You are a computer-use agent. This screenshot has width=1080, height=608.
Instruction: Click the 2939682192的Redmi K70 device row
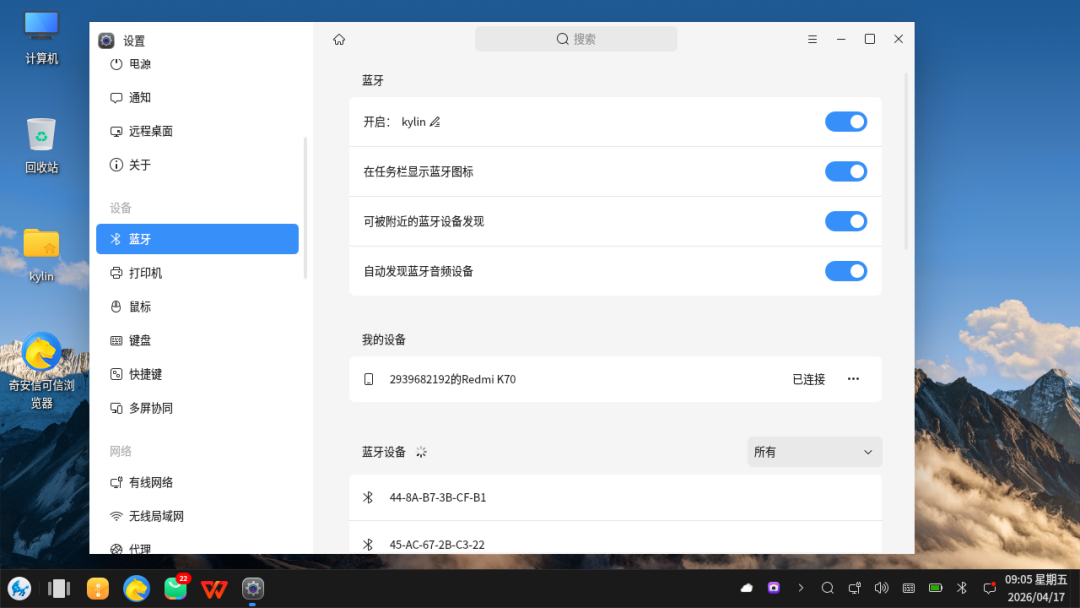coord(615,379)
